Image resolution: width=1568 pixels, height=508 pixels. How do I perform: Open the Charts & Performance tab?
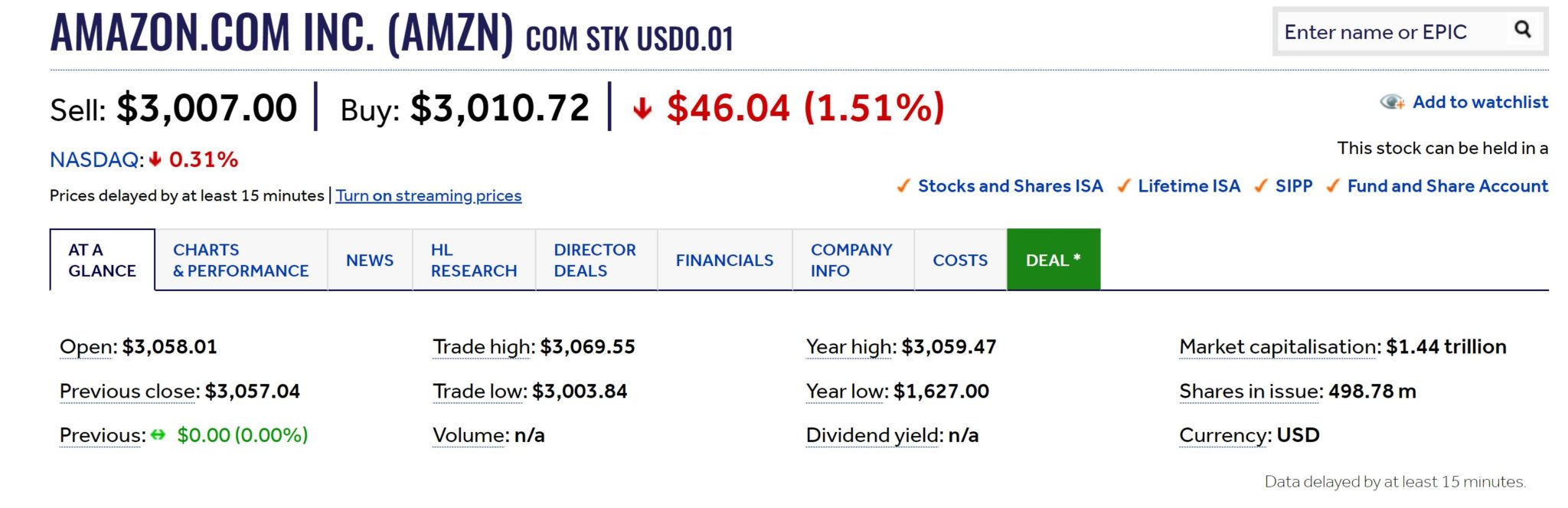(241, 260)
